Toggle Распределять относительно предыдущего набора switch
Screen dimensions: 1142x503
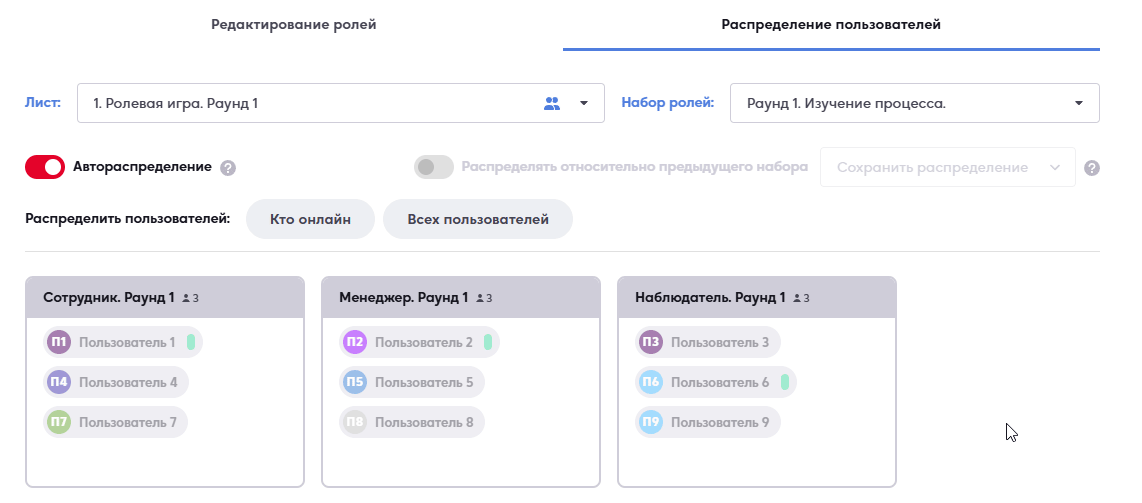coord(433,167)
